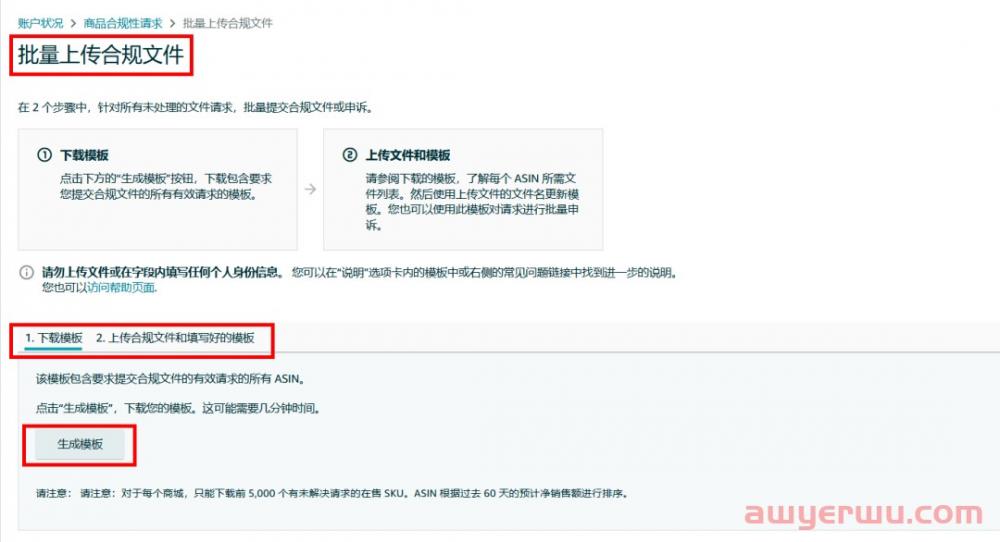
Task: Click the info circle icon beside the warning
Action: pos(27,273)
